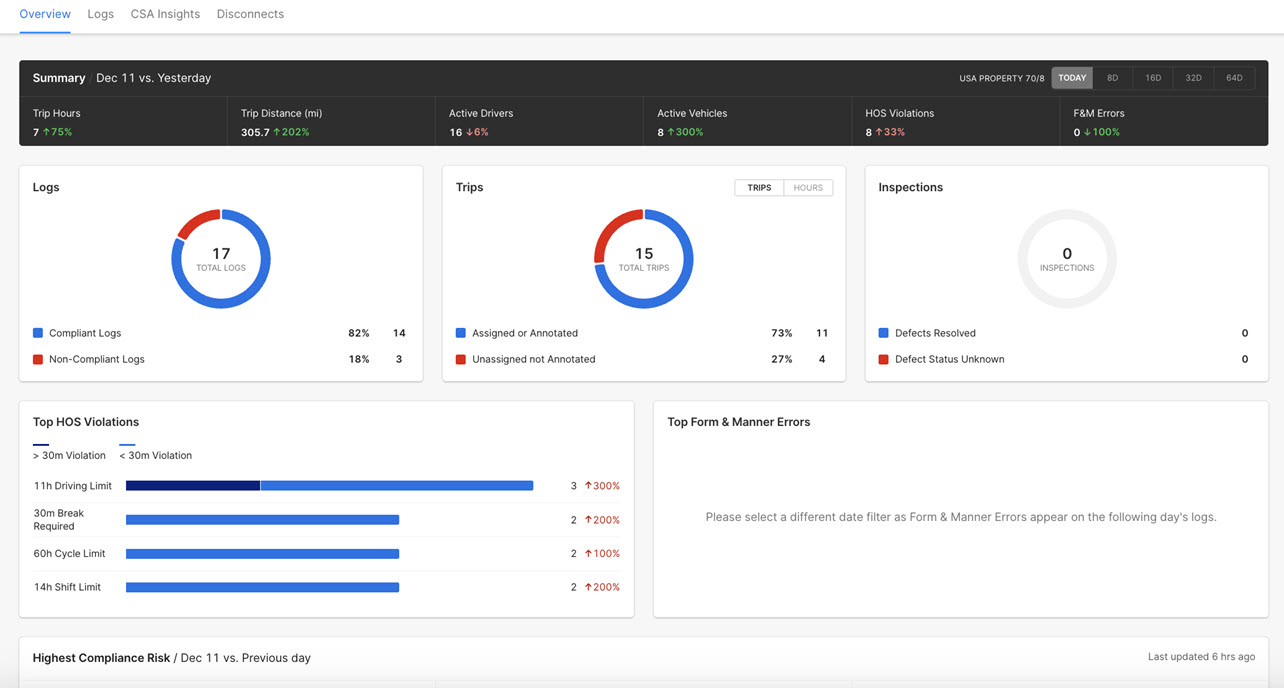Click the Total Trips donut chart
Image resolution: width=1284 pixels, height=688 pixels.
point(644,259)
